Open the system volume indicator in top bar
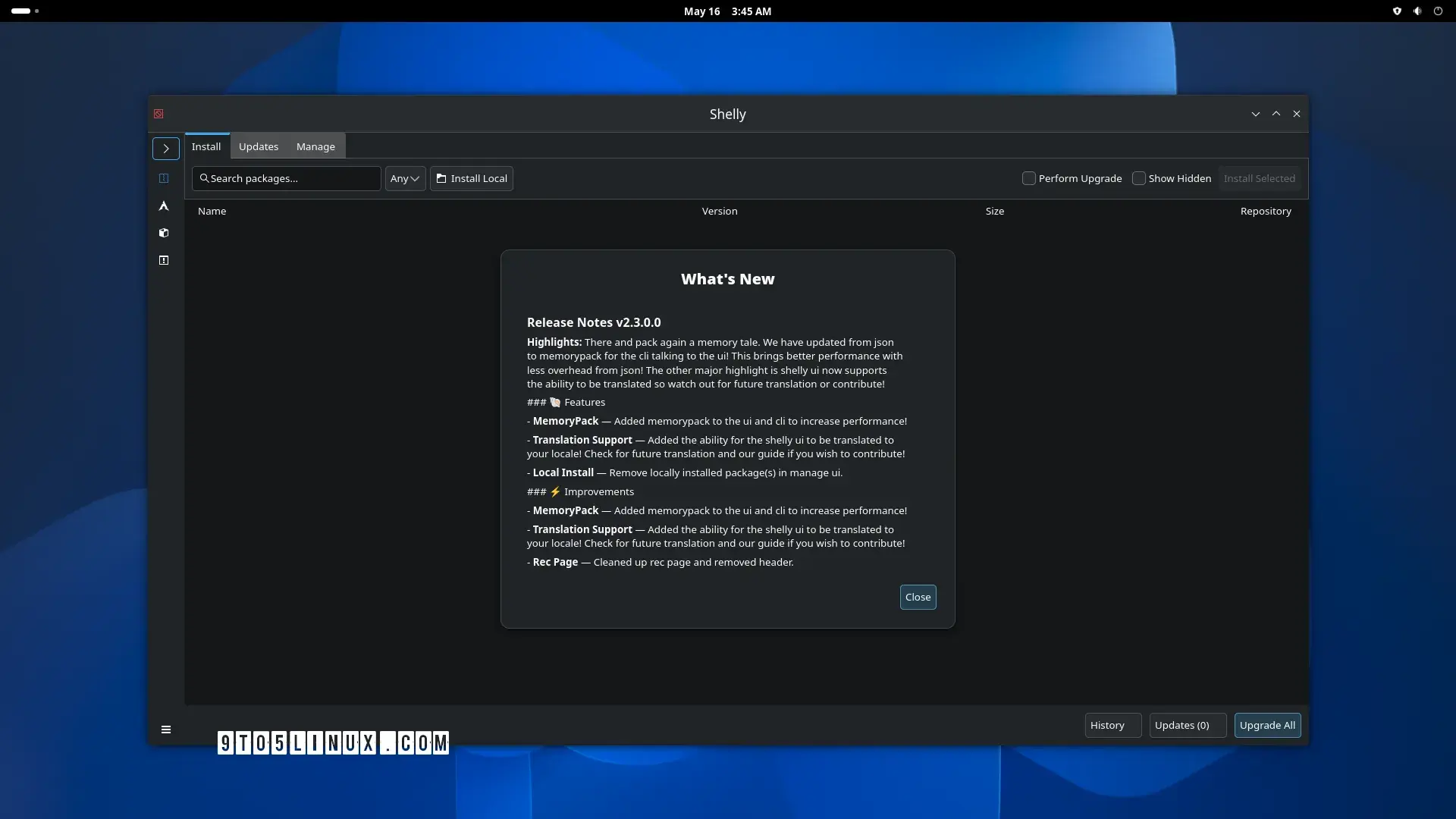This screenshot has width=1456, height=819. [x=1417, y=11]
